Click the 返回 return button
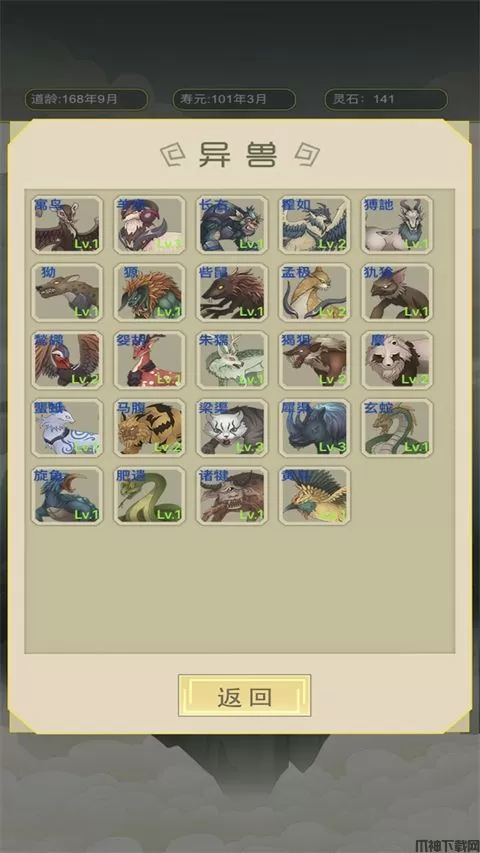Screen dimensions: 480x853 point(244,696)
